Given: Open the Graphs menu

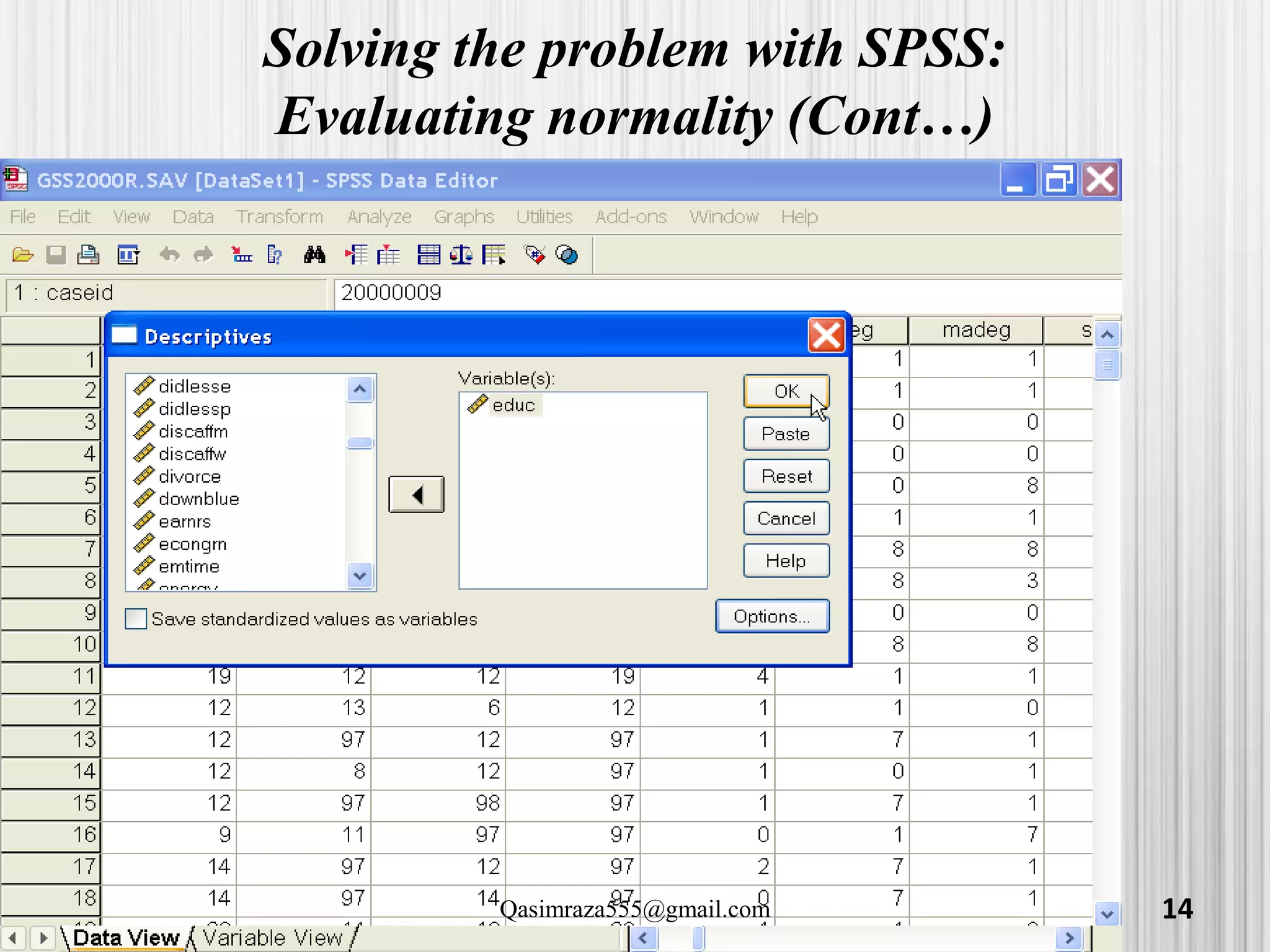Looking at the screenshot, I should (464, 216).
